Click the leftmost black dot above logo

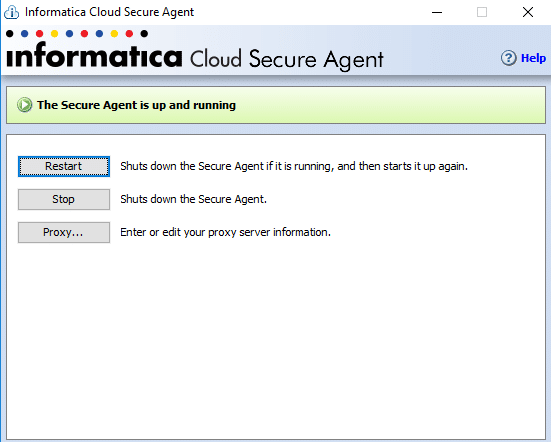pos(10,34)
